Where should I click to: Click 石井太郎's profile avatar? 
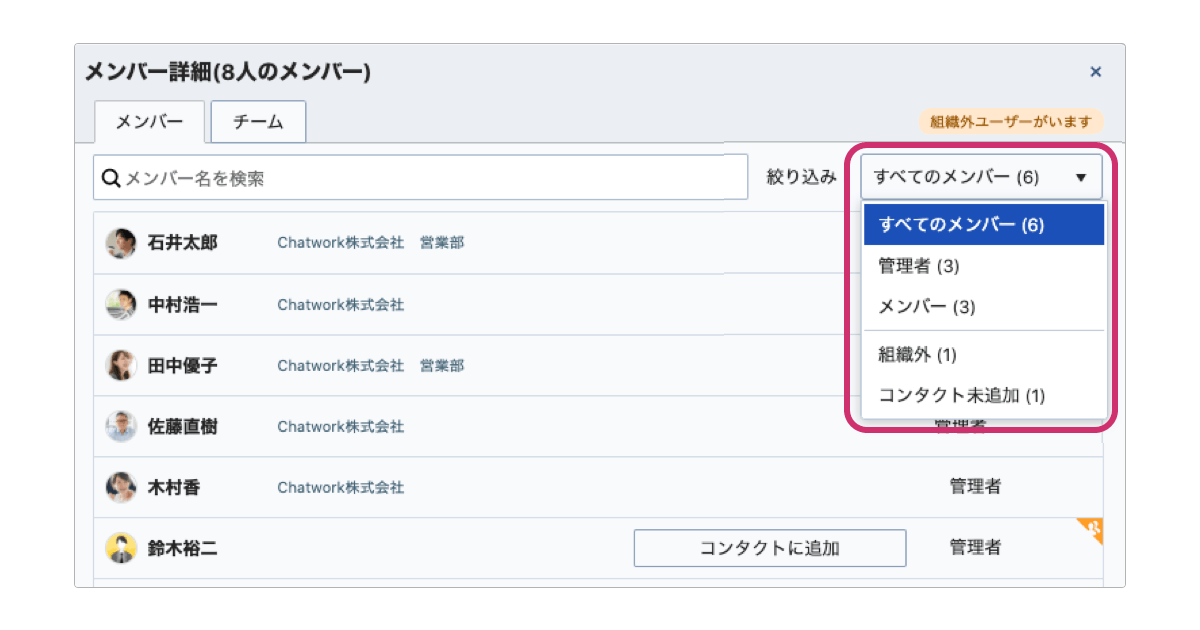tap(121, 243)
